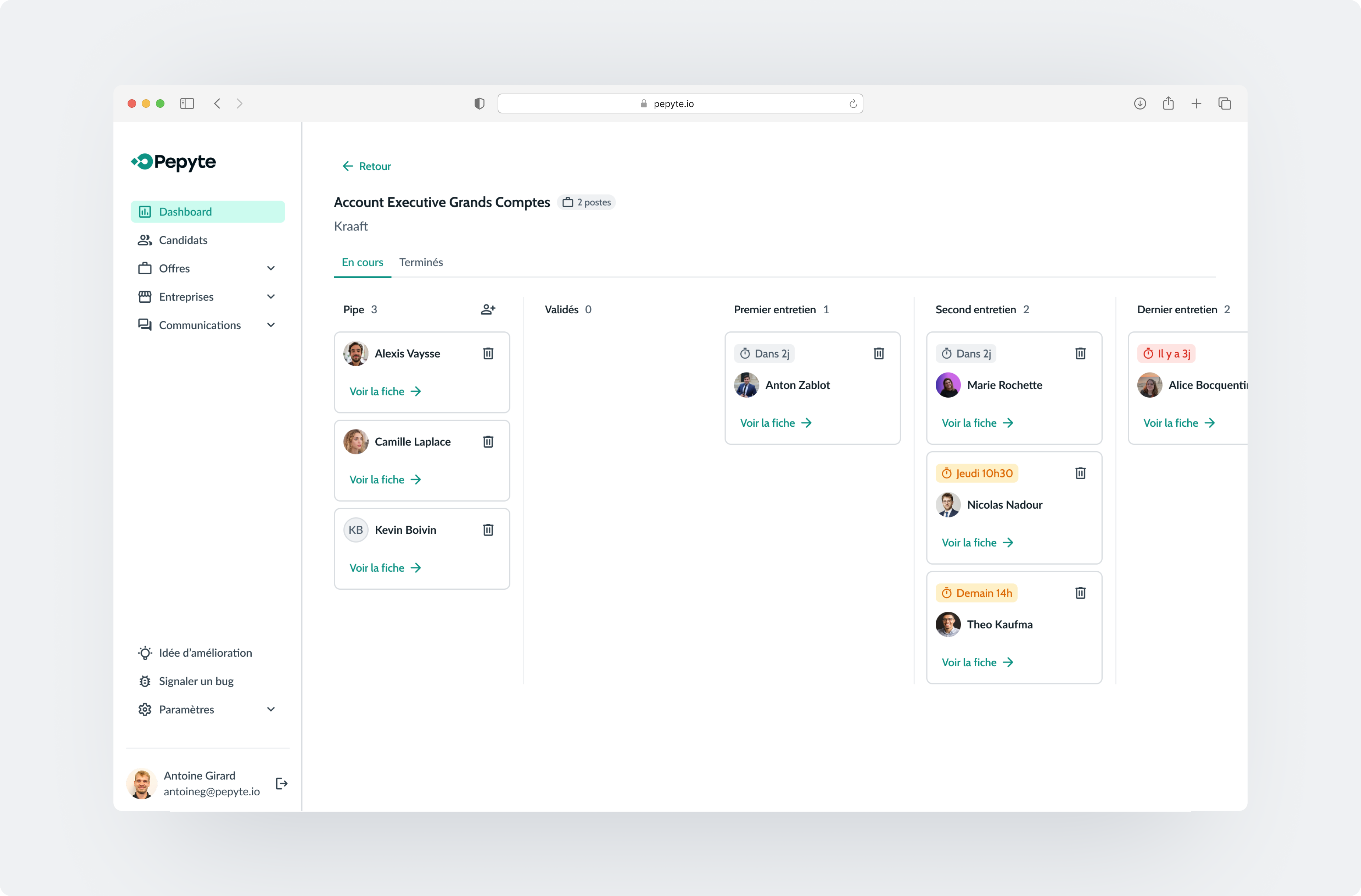Select the En cours tab
Viewport: 1361px width, 896px height.
coord(363,262)
